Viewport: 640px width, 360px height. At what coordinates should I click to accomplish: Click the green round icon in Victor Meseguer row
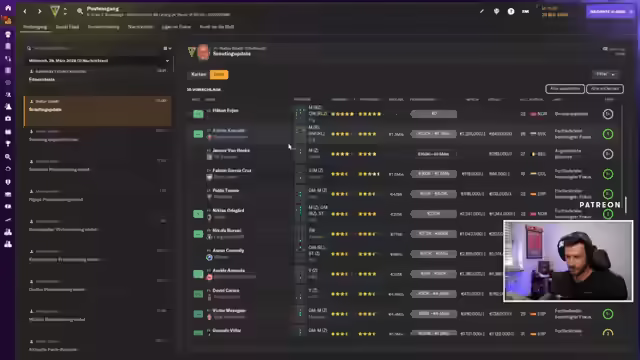pos(608,314)
